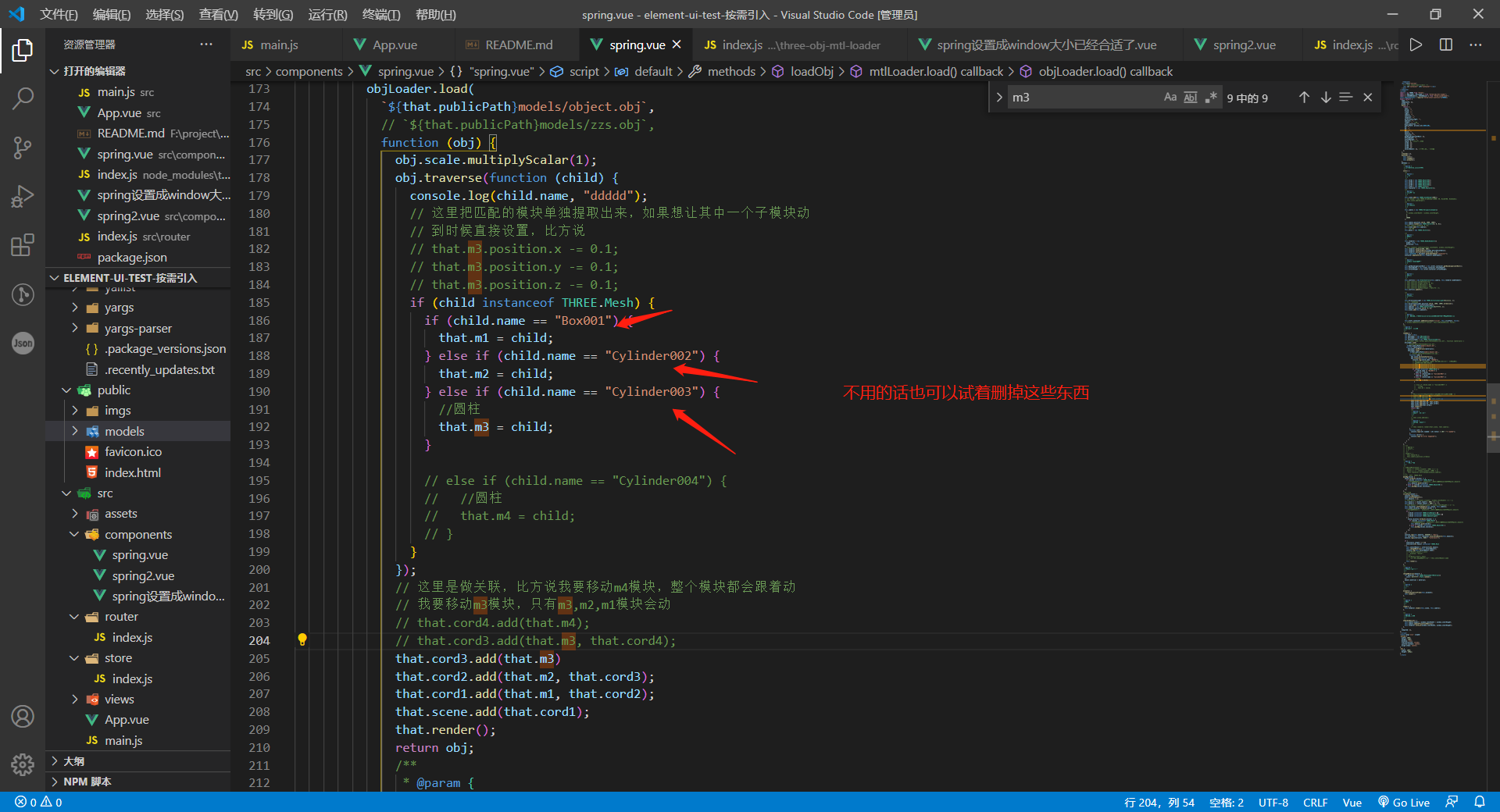Open the Manage gear menu

(x=23, y=764)
